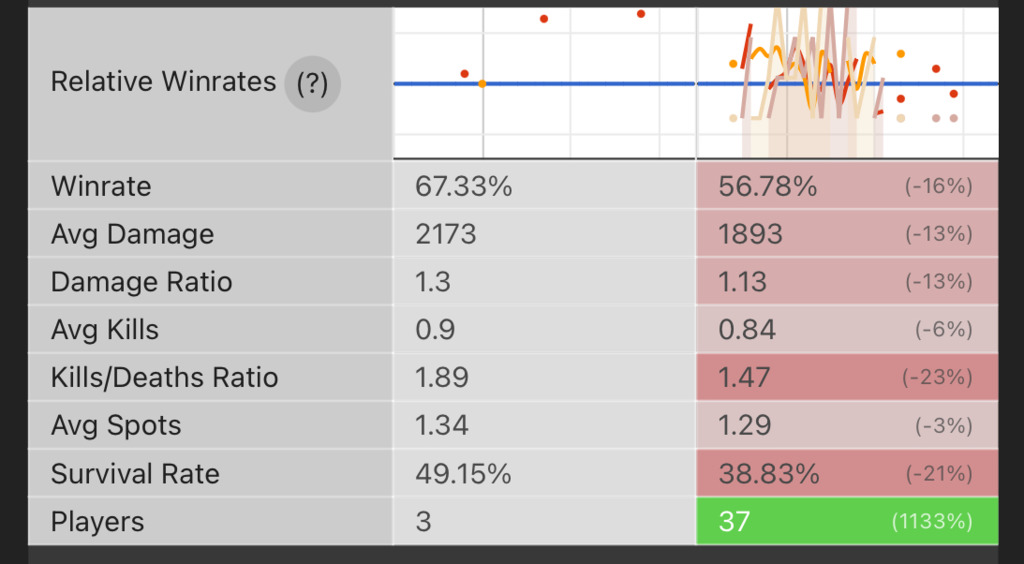The width and height of the screenshot is (1024, 564).
Task: Click the 1893 average damage value
Action: tap(750, 234)
